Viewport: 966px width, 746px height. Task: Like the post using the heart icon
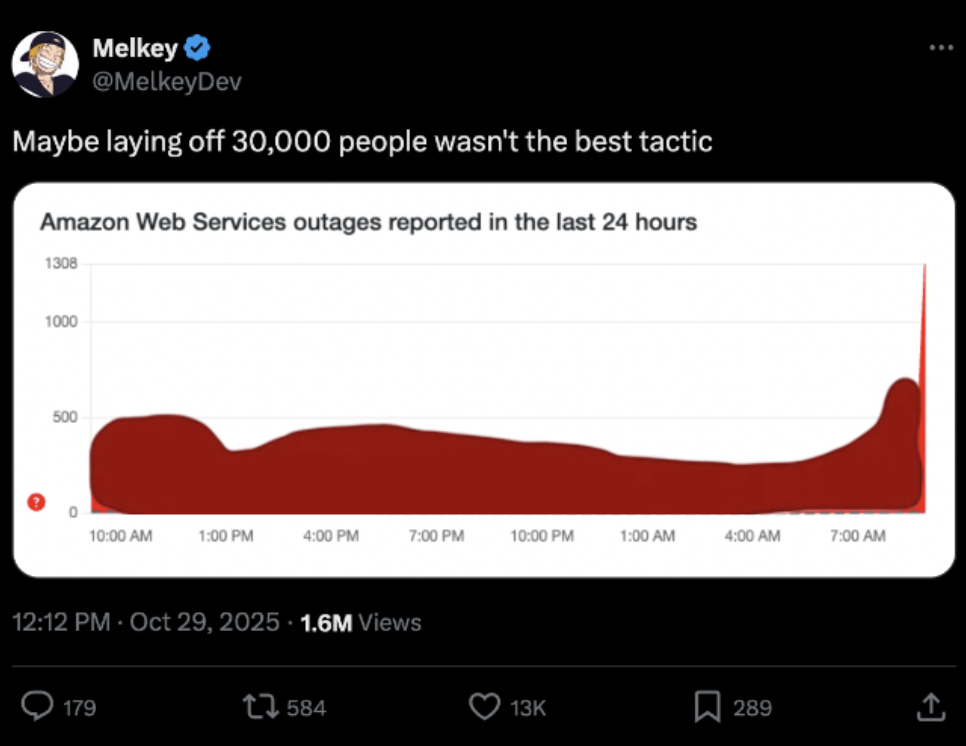tap(485, 707)
